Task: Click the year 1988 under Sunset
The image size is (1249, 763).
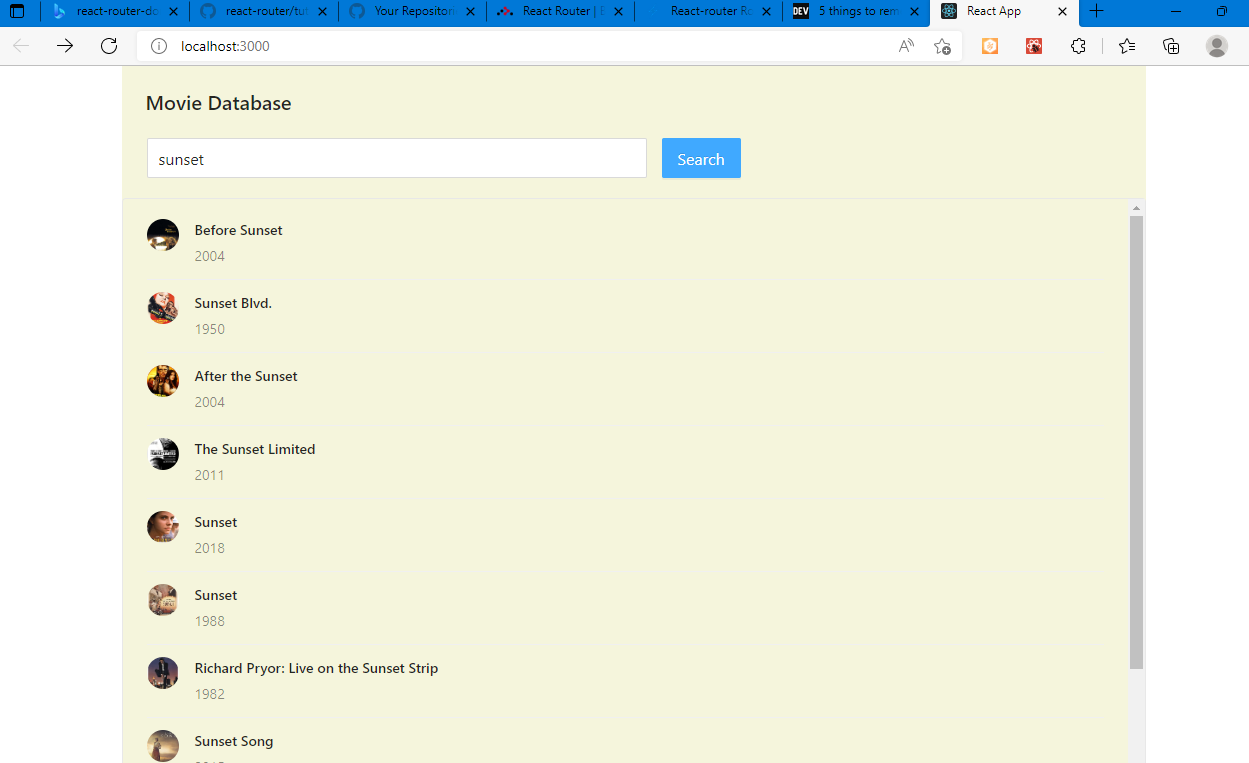Action: (210, 621)
